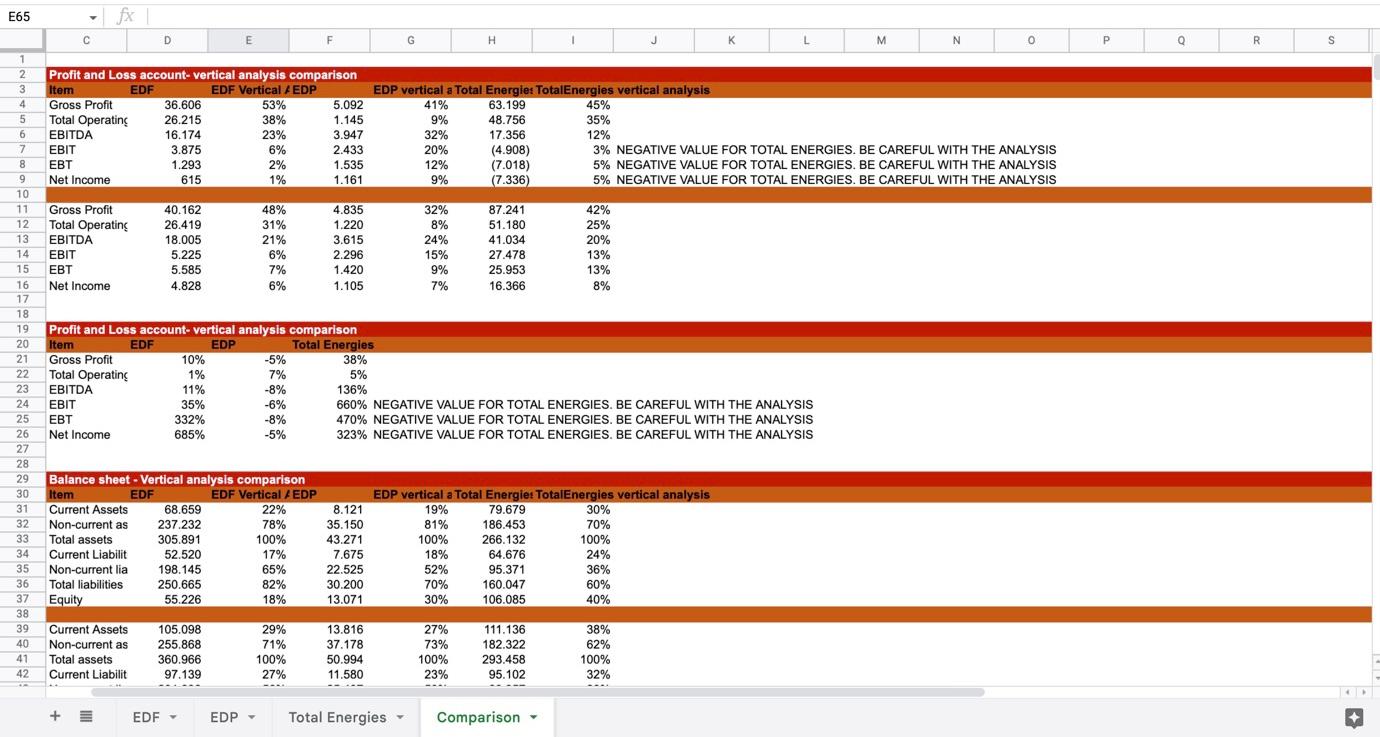The image size is (1380, 737).
Task: Select row 28 header
Action: click(22, 464)
